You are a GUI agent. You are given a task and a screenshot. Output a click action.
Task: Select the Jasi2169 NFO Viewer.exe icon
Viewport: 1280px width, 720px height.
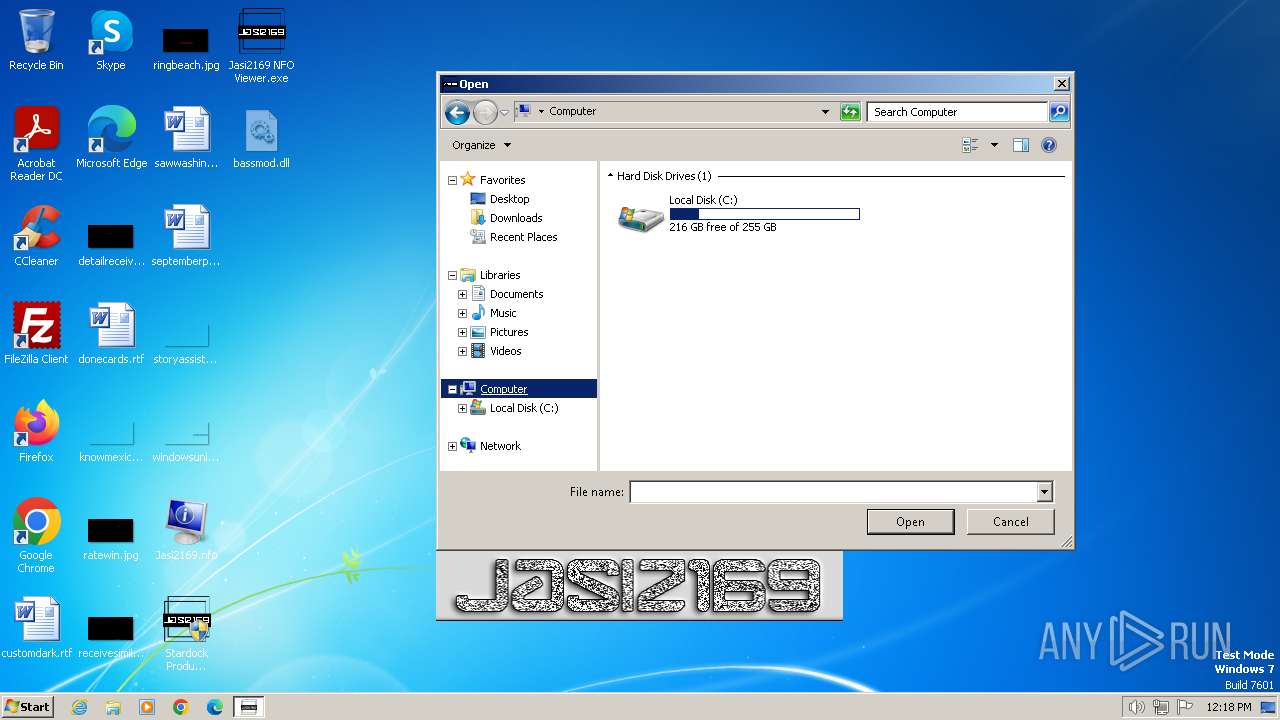[261, 46]
